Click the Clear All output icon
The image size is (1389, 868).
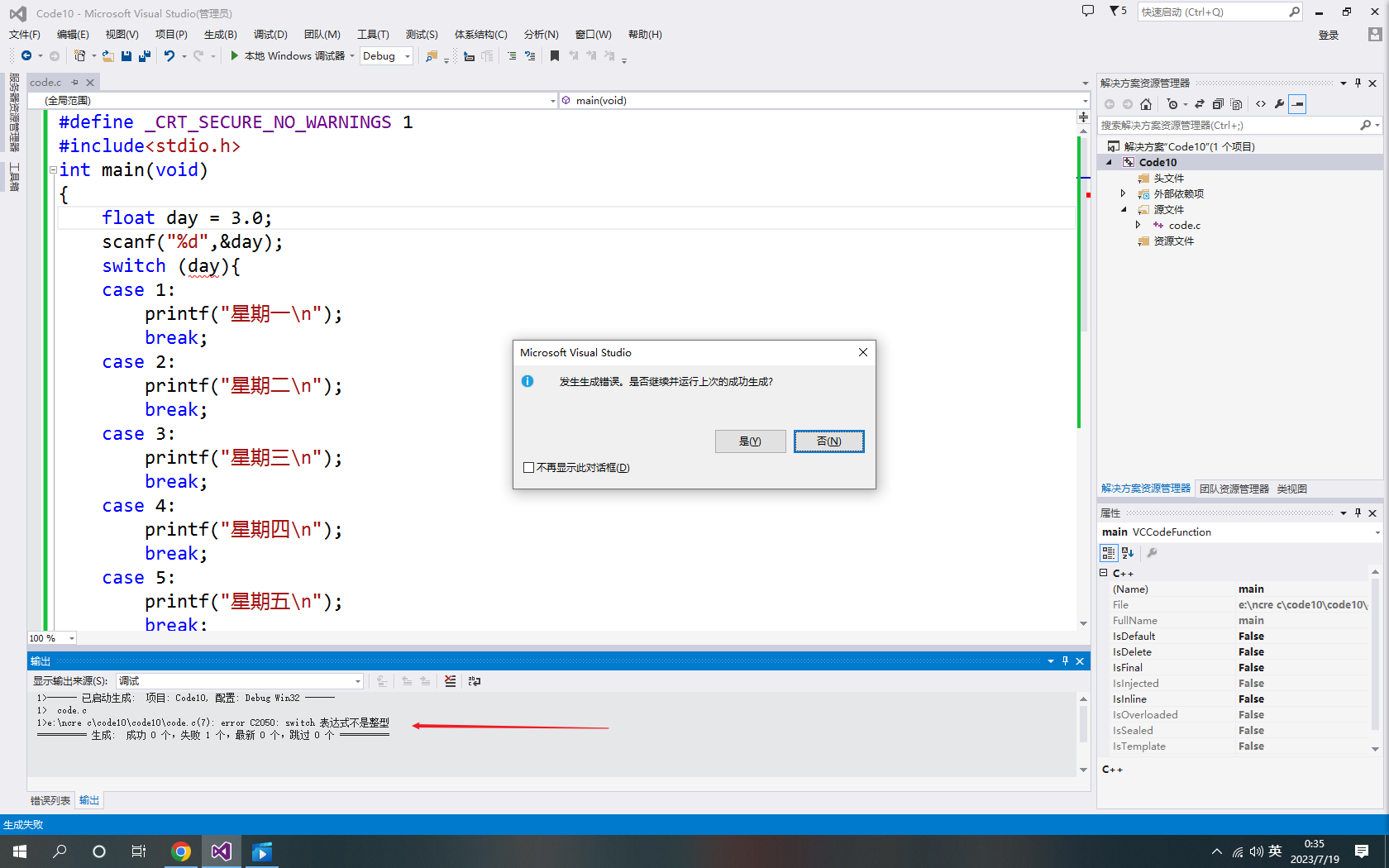coord(450,681)
